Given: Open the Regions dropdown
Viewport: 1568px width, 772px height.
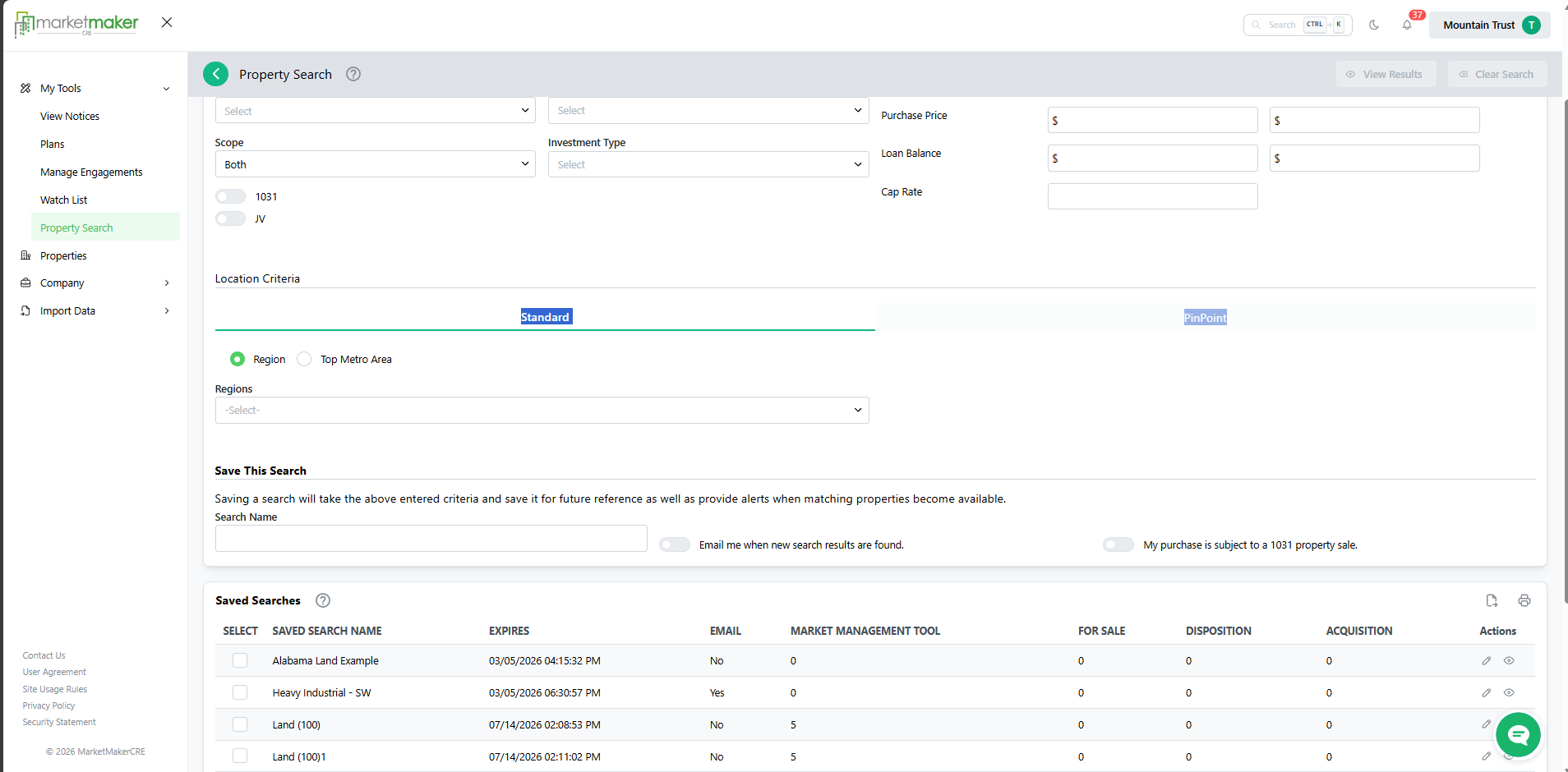Looking at the screenshot, I should tap(542, 410).
